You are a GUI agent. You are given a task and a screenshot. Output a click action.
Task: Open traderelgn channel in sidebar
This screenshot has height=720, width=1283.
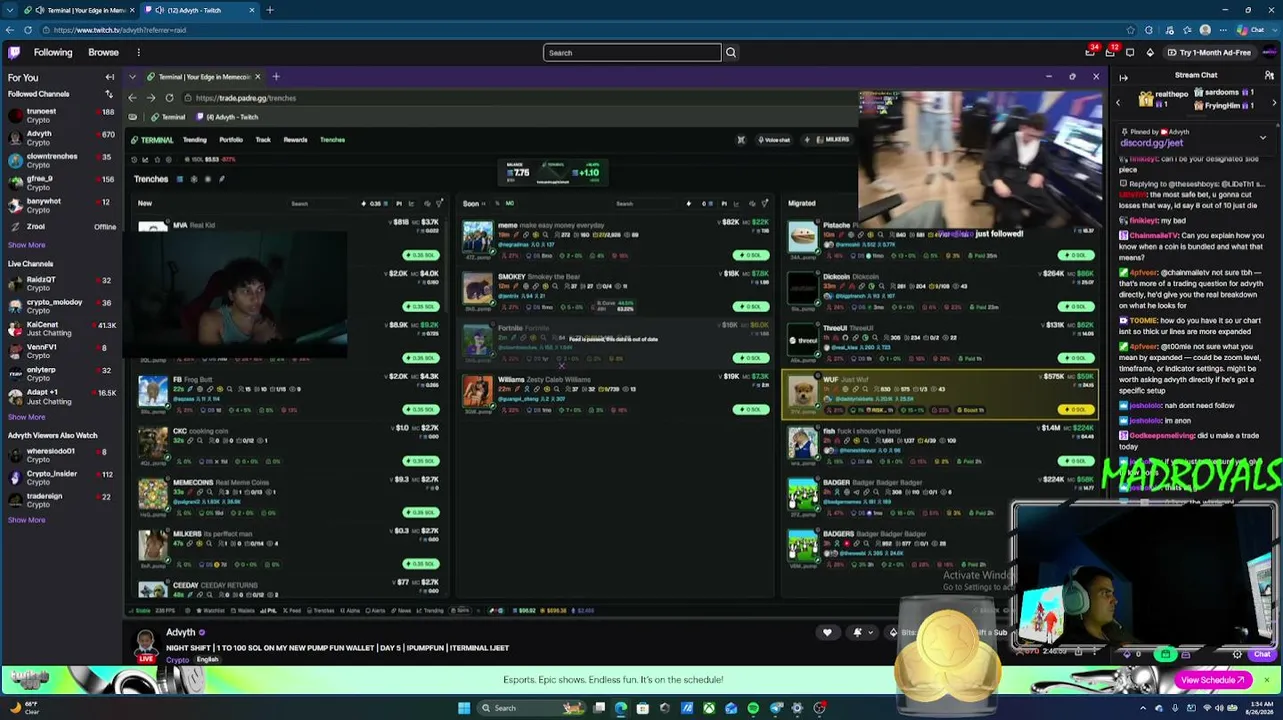(60, 500)
